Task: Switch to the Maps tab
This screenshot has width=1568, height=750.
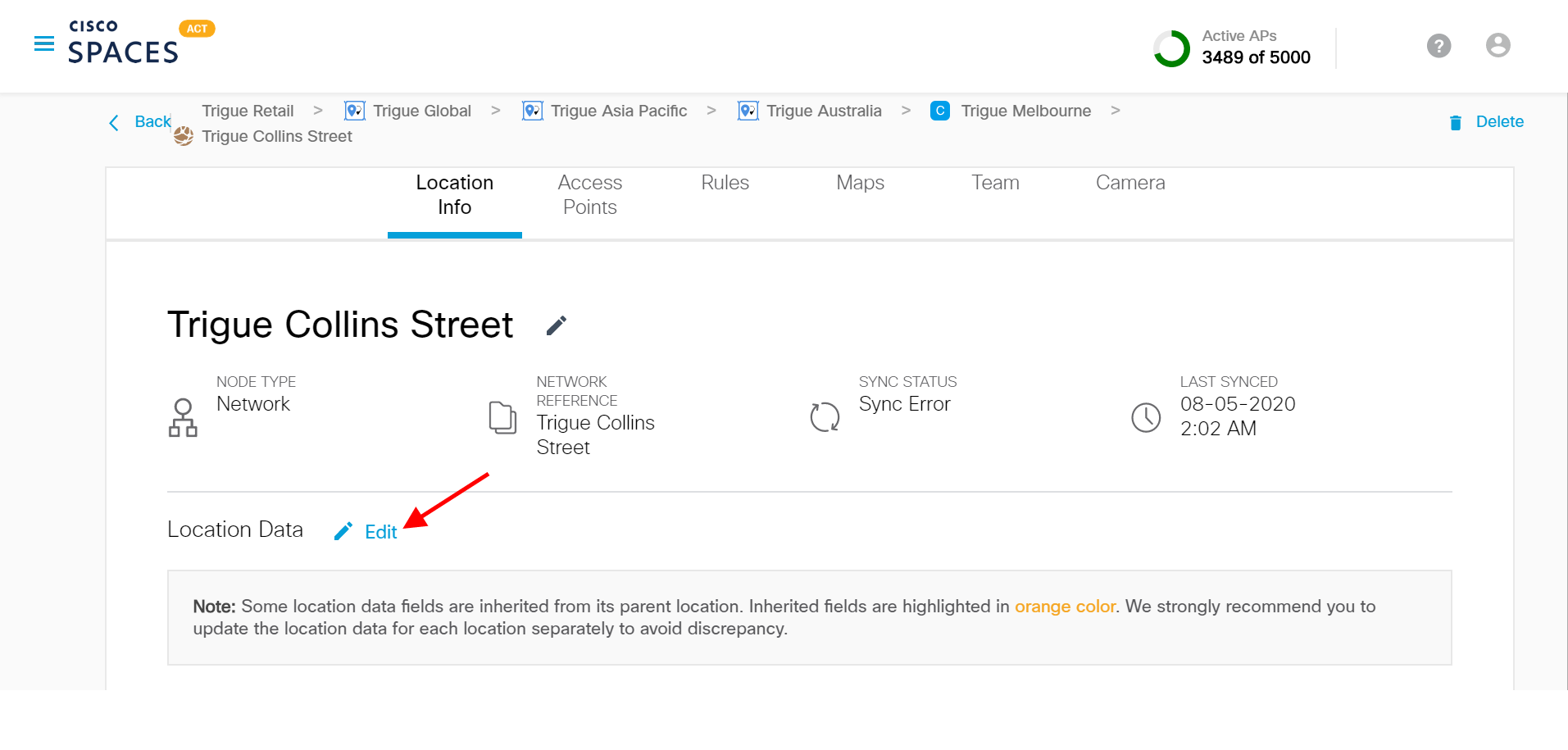Action: (x=860, y=183)
